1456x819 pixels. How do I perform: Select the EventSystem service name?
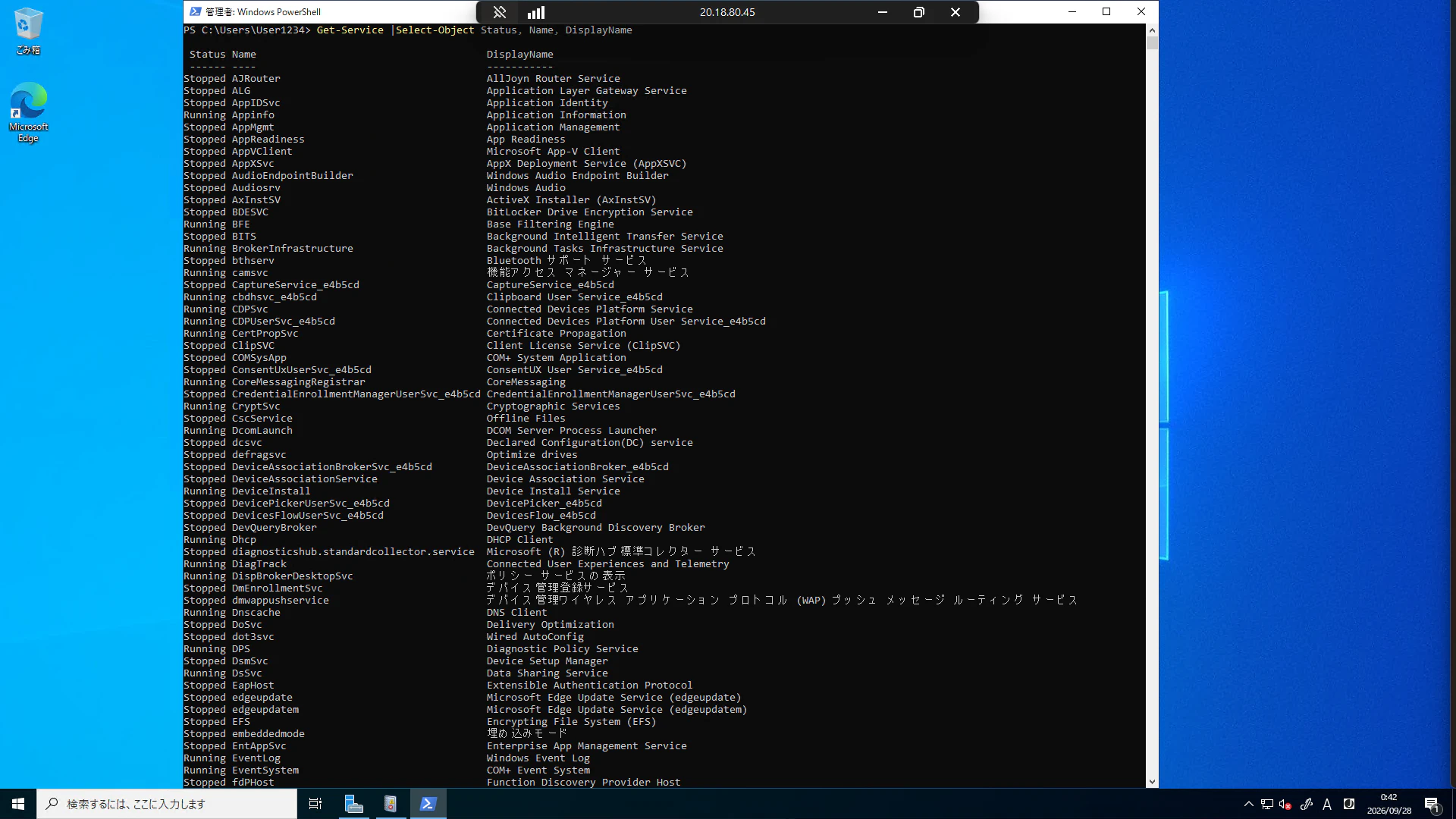pos(265,770)
